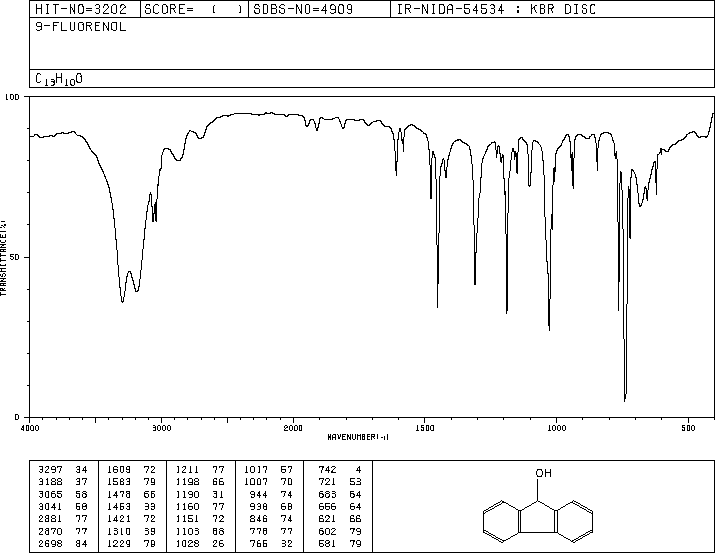Click the 9-fluorenol structure drawing
The image size is (715, 553).
pyautogui.click(x=538, y=507)
